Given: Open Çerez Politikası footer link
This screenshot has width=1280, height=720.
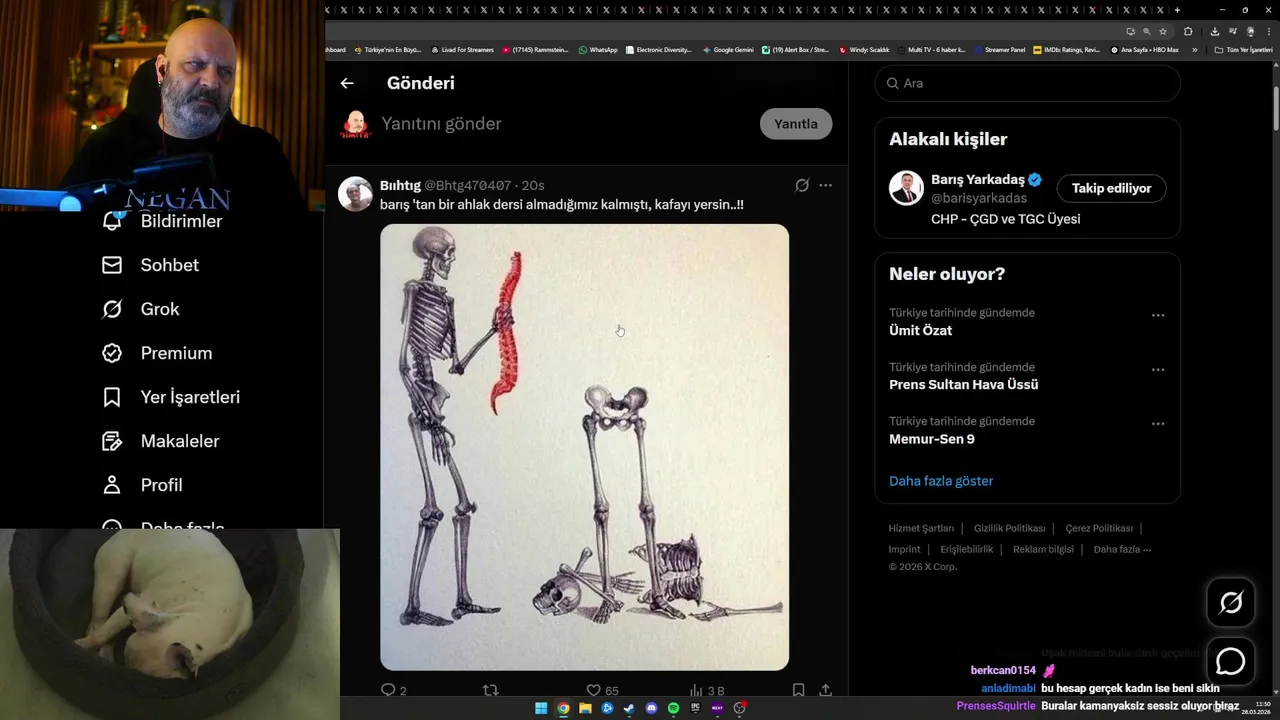Looking at the screenshot, I should [1099, 528].
